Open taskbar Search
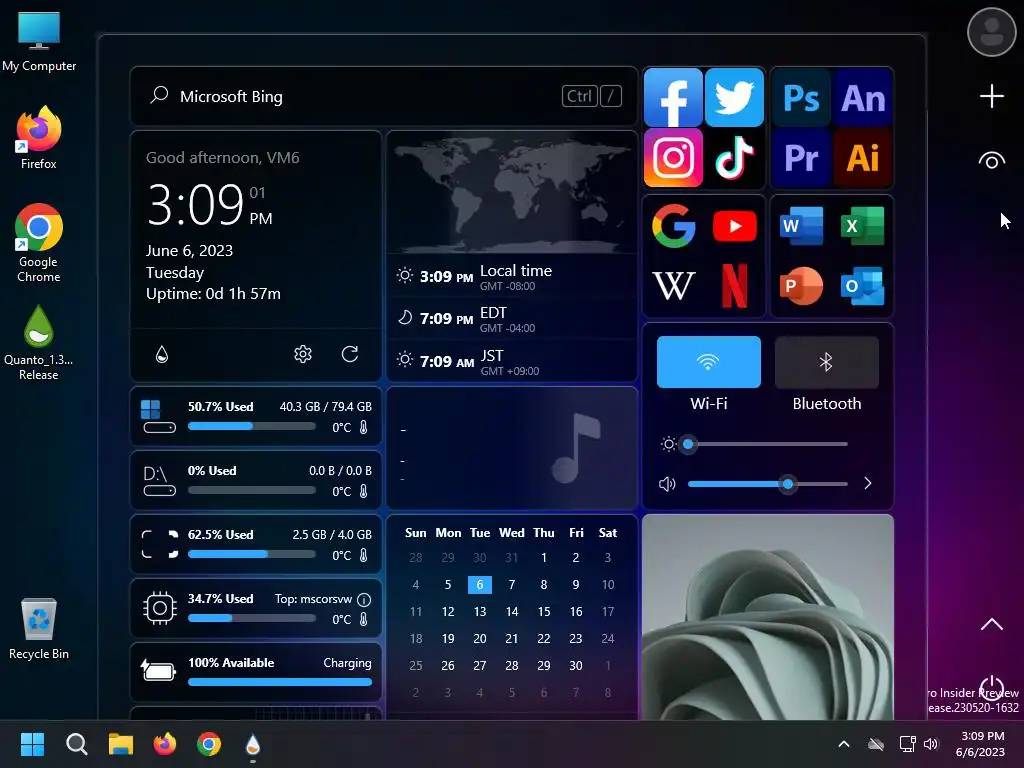Image resolution: width=1024 pixels, height=768 pixels. tap(76, 744)
